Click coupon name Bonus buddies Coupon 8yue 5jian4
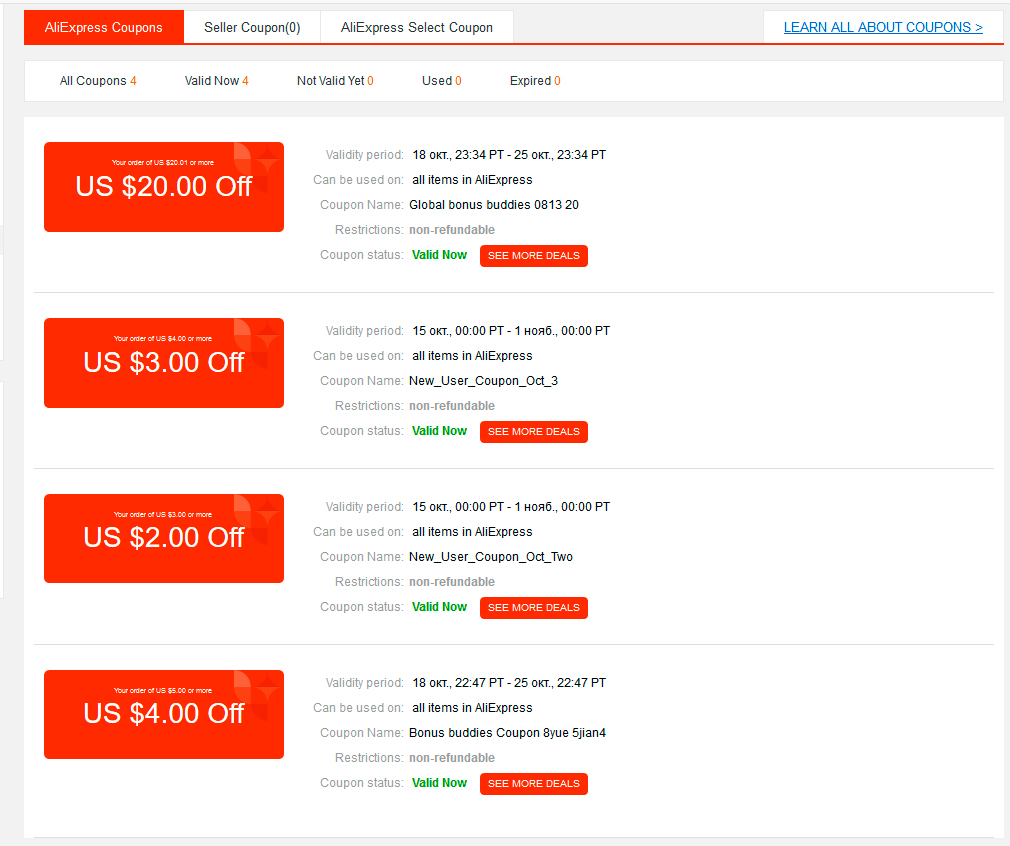 [508, 733]
